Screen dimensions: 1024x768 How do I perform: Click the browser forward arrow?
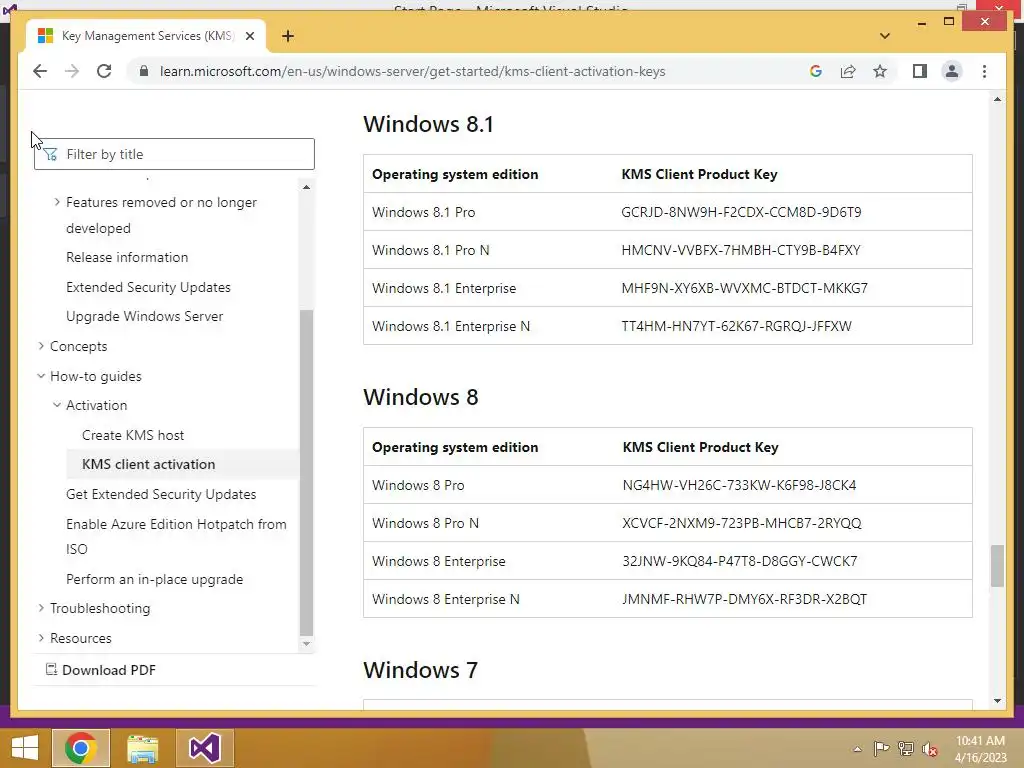[72, 71]
